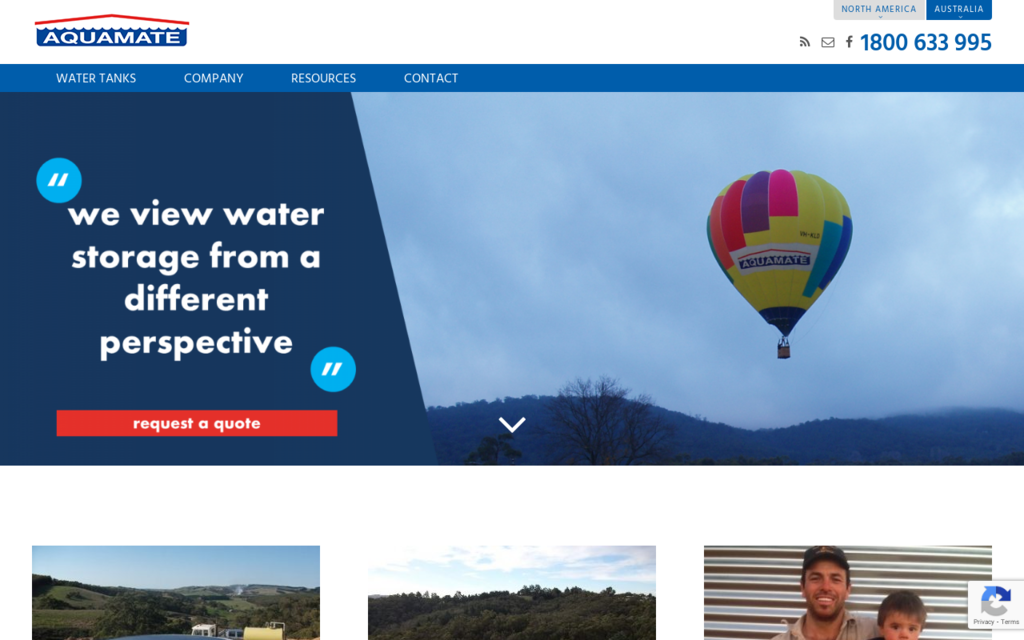Call the 1800 633 995 phone link
Viewport: 1024px width, 640px height.
coord(925,42)
